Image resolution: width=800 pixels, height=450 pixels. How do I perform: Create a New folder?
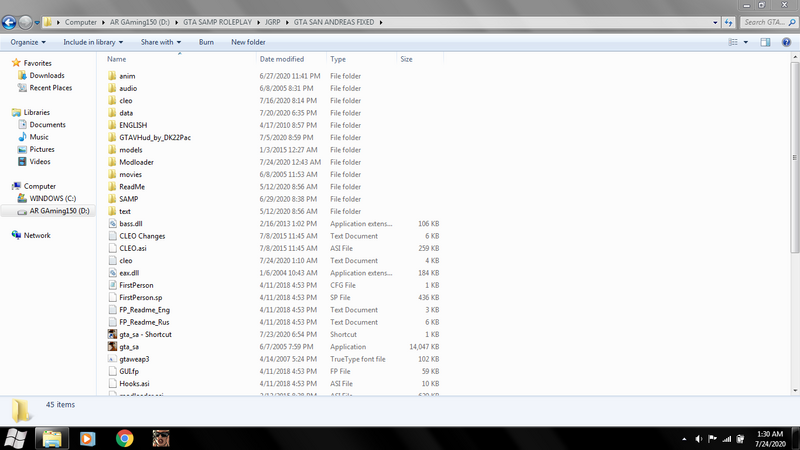point(248,42)
